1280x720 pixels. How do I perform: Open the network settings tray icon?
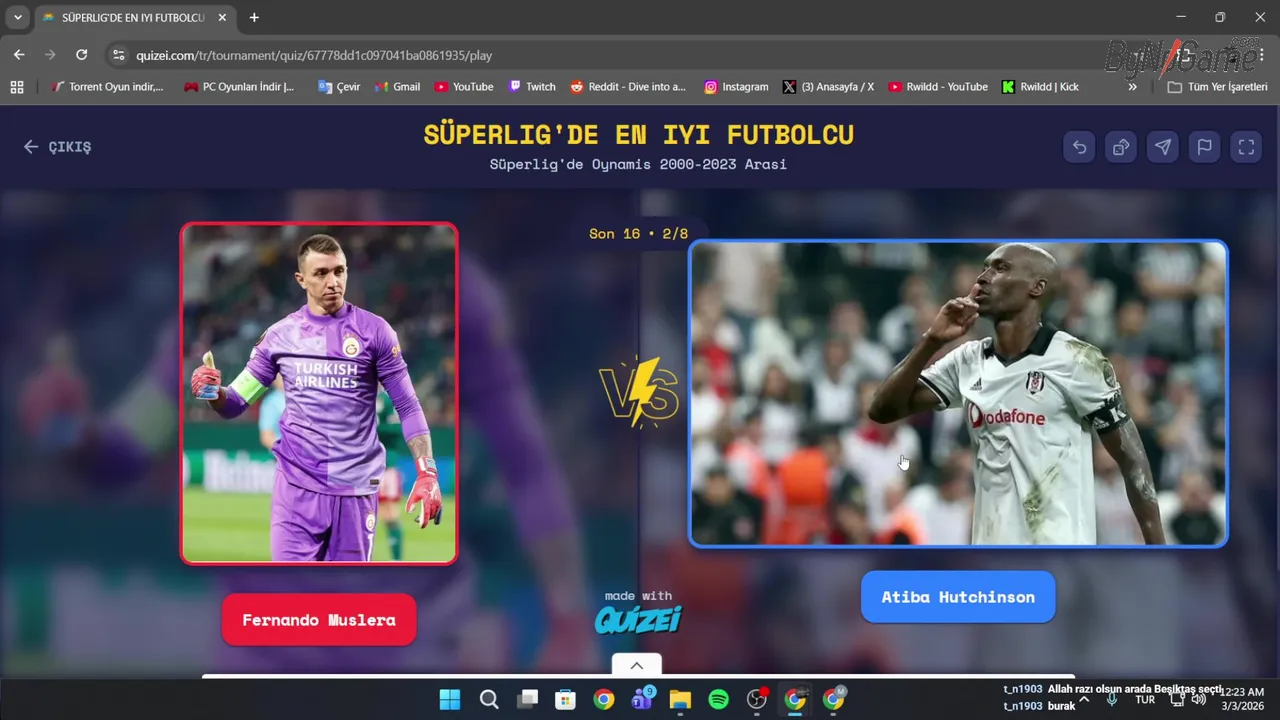point(1177,699)
